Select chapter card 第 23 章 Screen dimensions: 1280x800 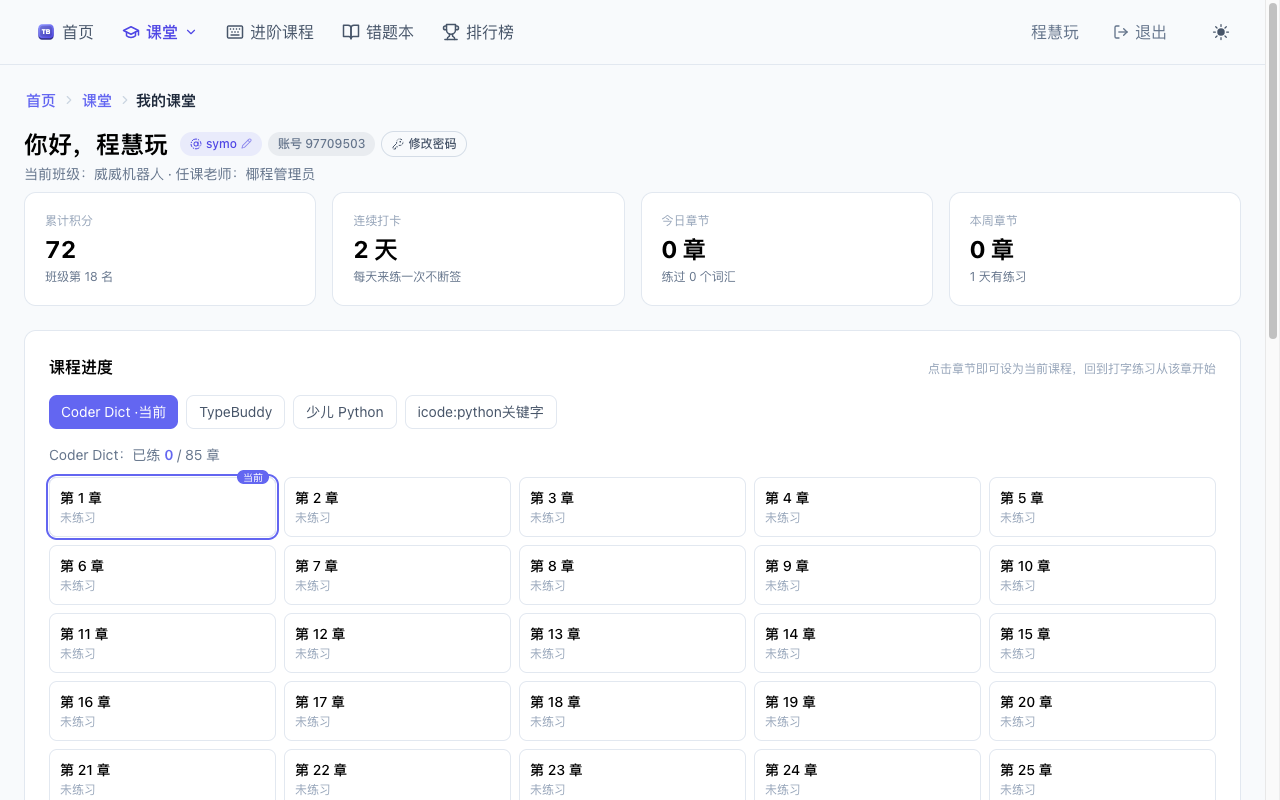click(632, 775)
